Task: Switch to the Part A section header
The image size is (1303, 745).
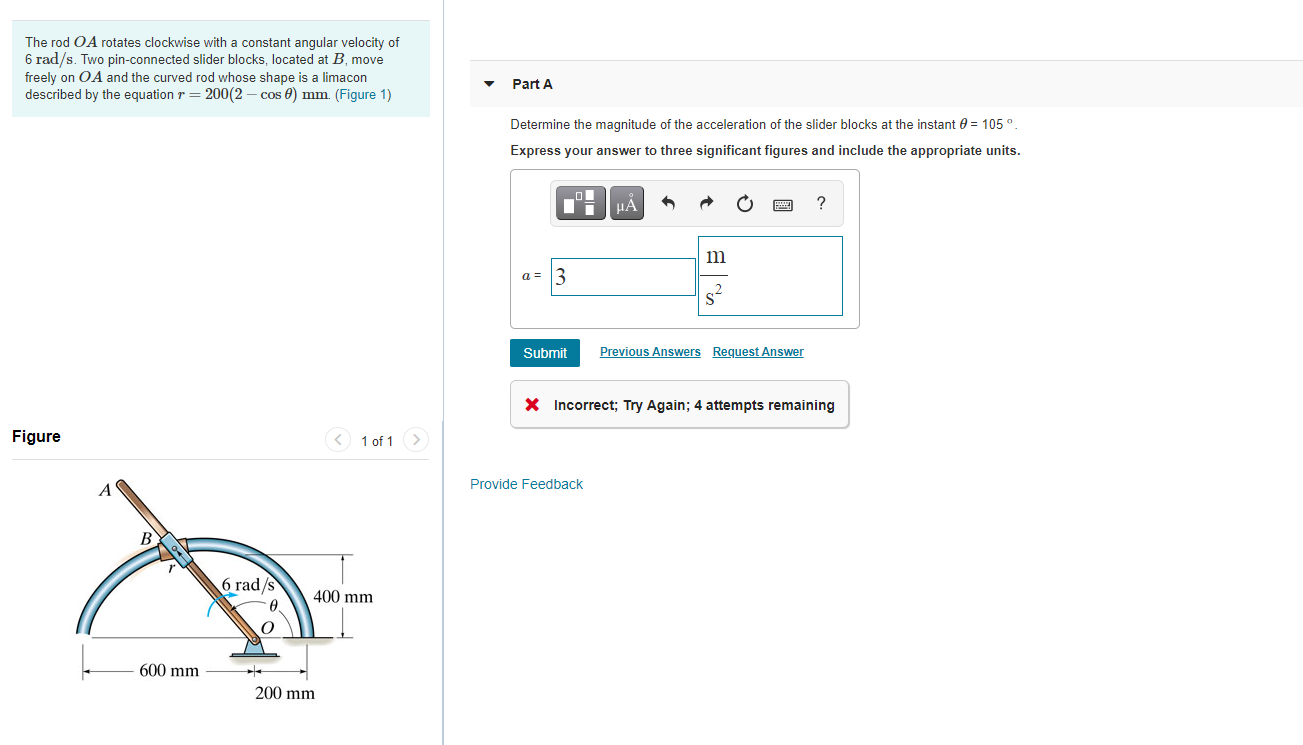Action: (x=533, y=84)
